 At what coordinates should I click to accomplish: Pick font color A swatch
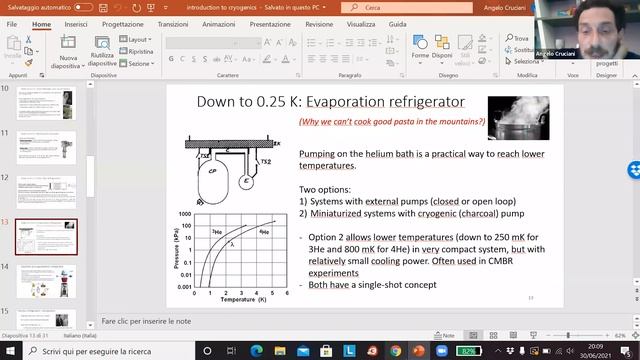(287, 59)
